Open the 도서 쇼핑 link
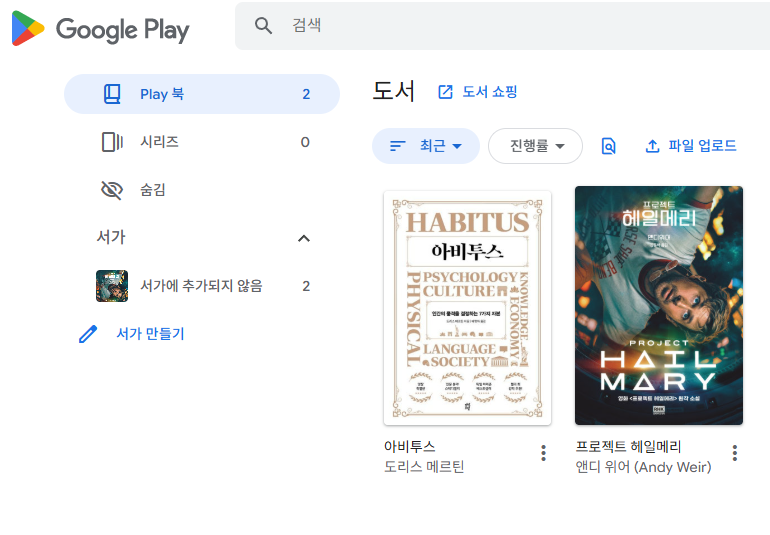This screenshot has height=535, width=770. click(477, 92)
